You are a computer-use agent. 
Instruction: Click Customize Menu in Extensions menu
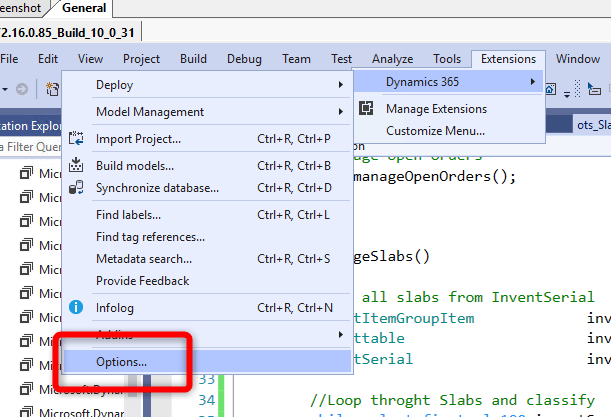(x=435, y=130)
